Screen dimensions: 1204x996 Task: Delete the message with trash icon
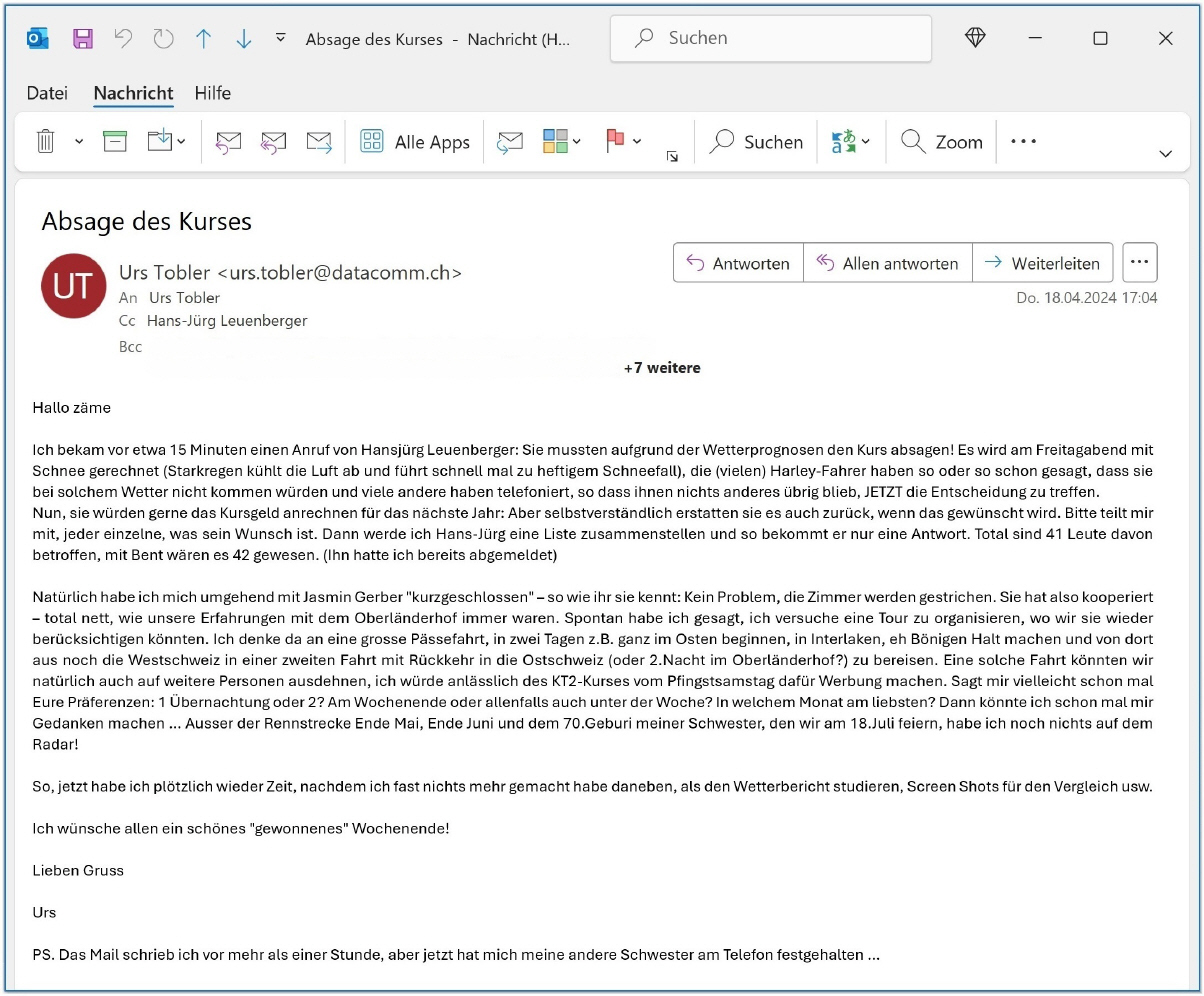(x=45, y=142)
